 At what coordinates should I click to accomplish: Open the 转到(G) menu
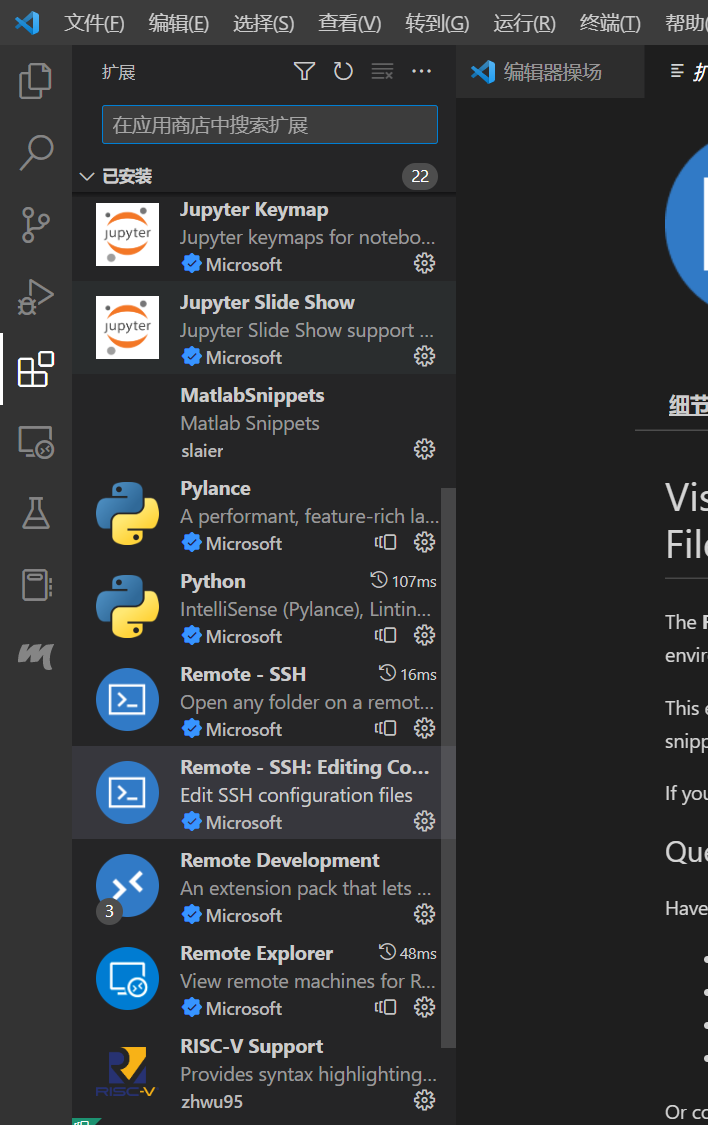[437, 23]
